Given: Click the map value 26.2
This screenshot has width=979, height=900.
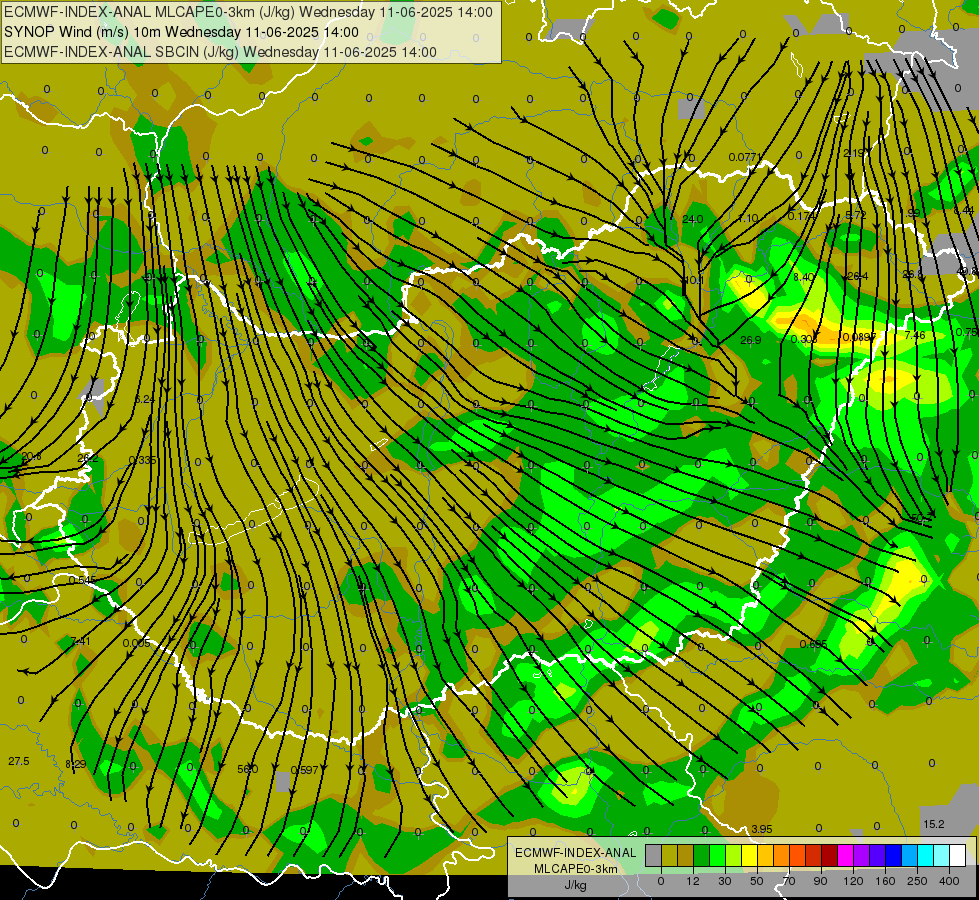Looking at the screenshot, I should tap(87, 458).
